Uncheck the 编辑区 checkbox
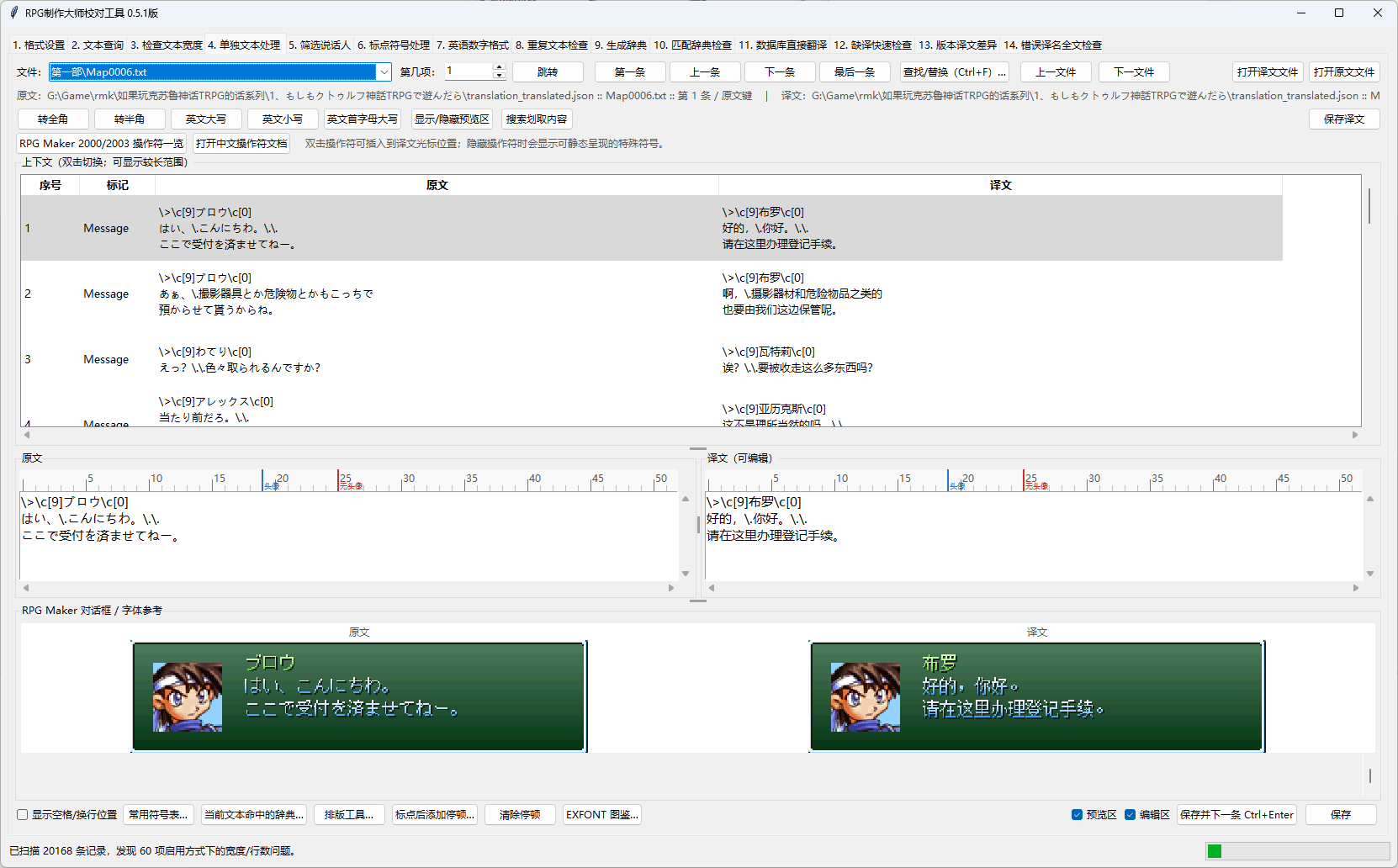 pyautogui.click(x=1130, y=815)
